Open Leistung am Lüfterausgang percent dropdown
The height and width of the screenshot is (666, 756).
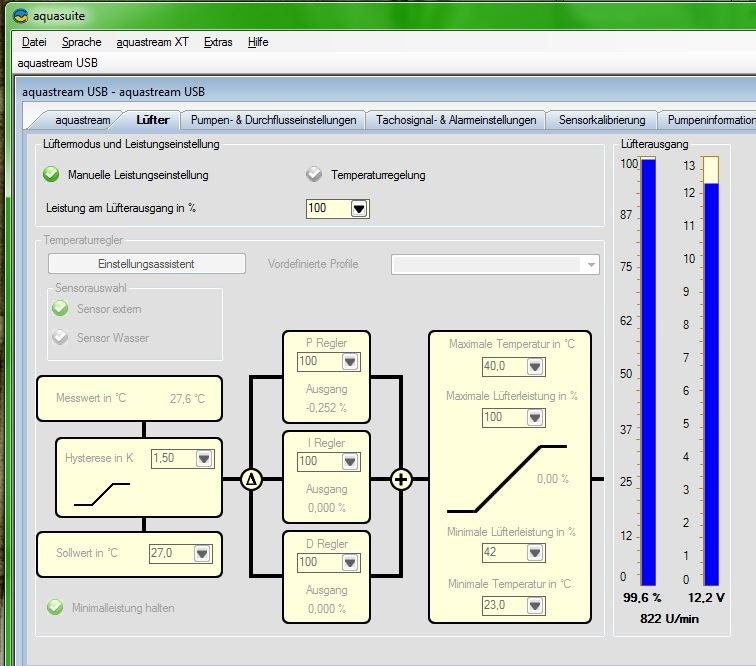pos(359,209)
